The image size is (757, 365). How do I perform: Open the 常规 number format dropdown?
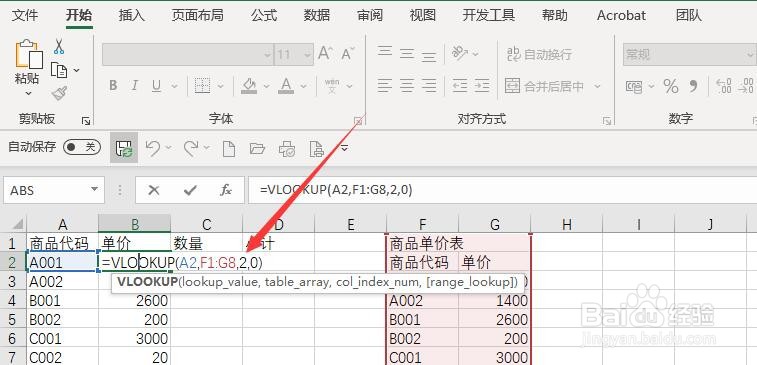750,55
